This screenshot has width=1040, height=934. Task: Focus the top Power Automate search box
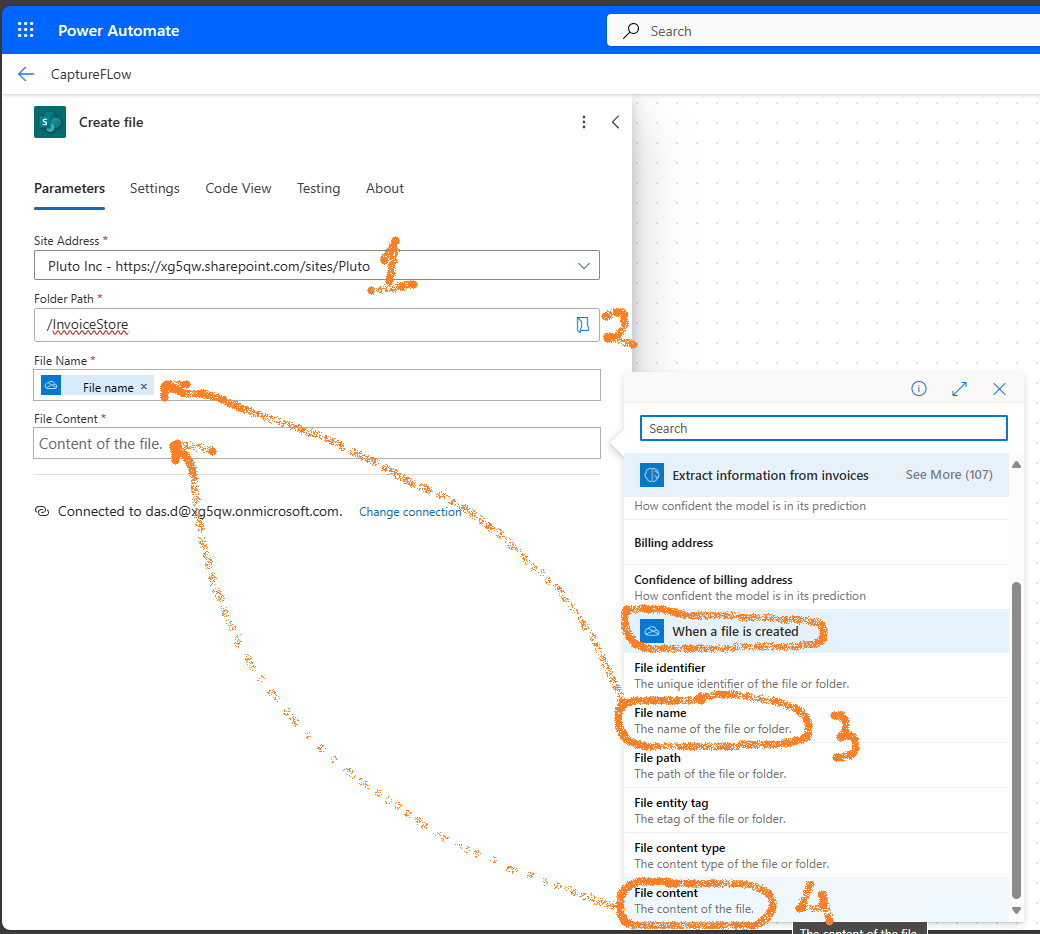(823, 31)
